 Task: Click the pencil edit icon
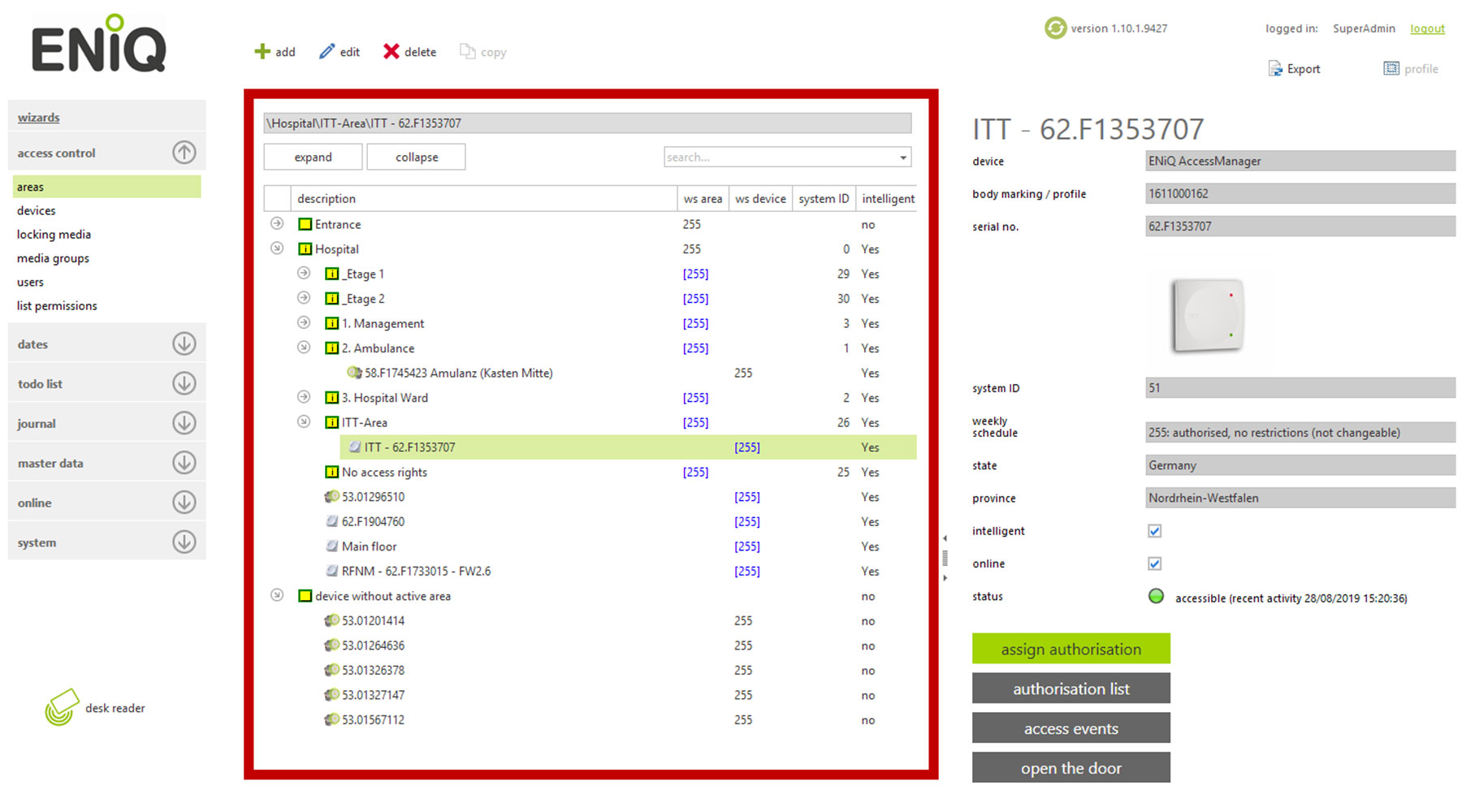(x=327, y=52)
